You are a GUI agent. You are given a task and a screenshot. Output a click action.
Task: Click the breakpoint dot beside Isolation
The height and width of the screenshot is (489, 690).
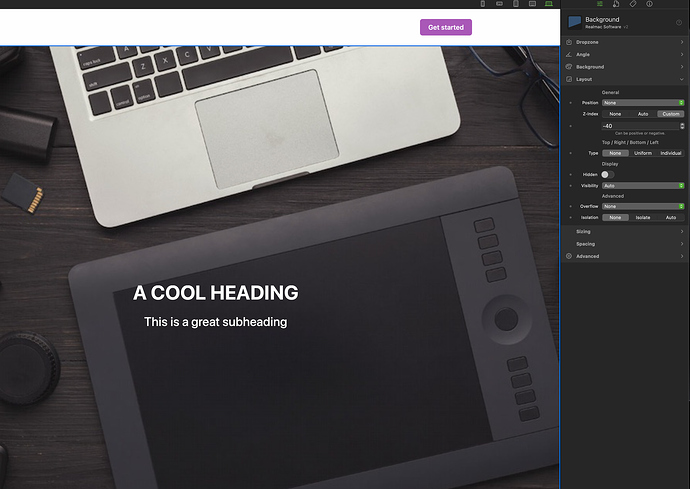(571, 217)
